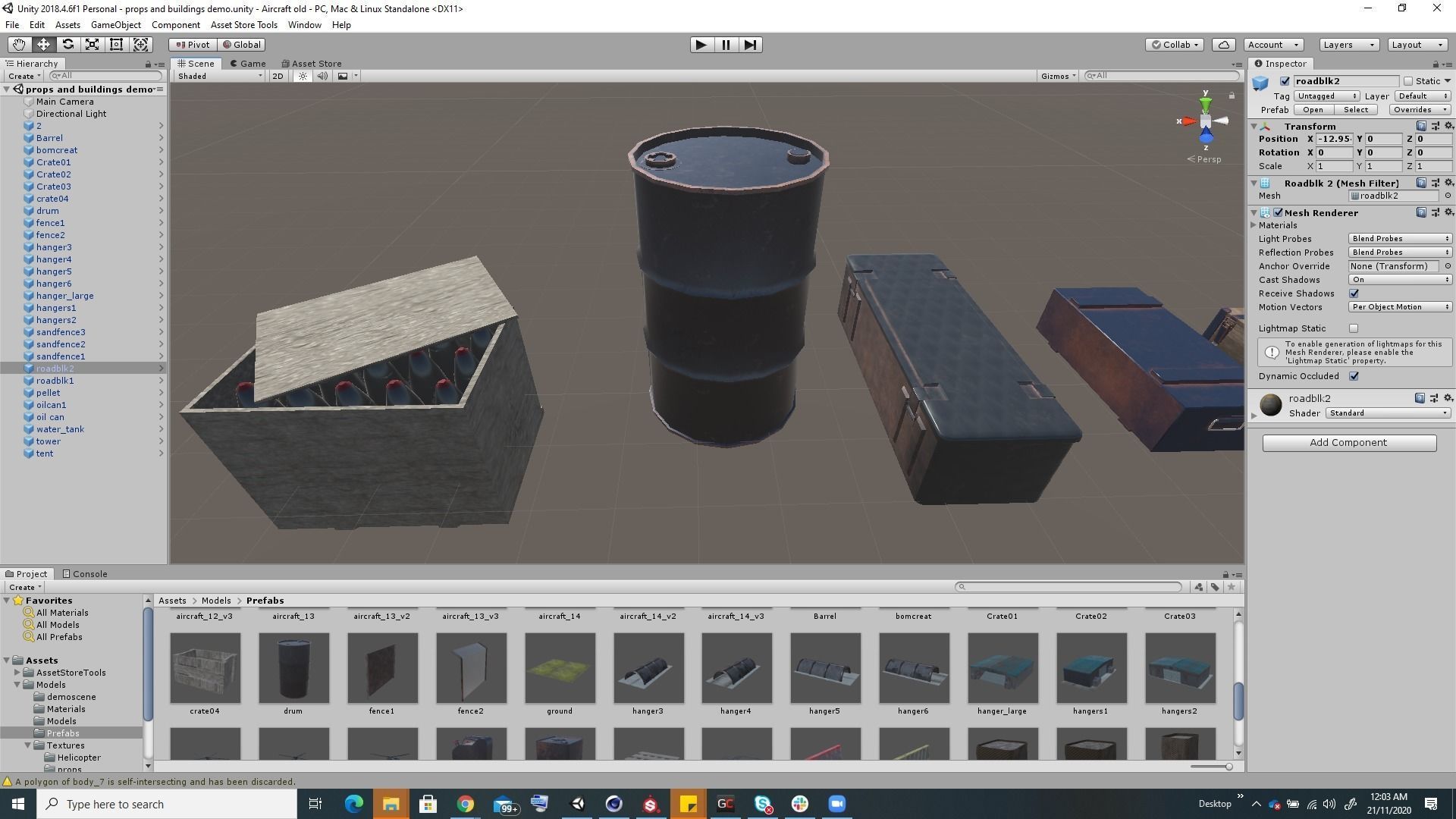Toggle scene lighting sun icon
This screenshot has width=1456, height=819.
303,76
